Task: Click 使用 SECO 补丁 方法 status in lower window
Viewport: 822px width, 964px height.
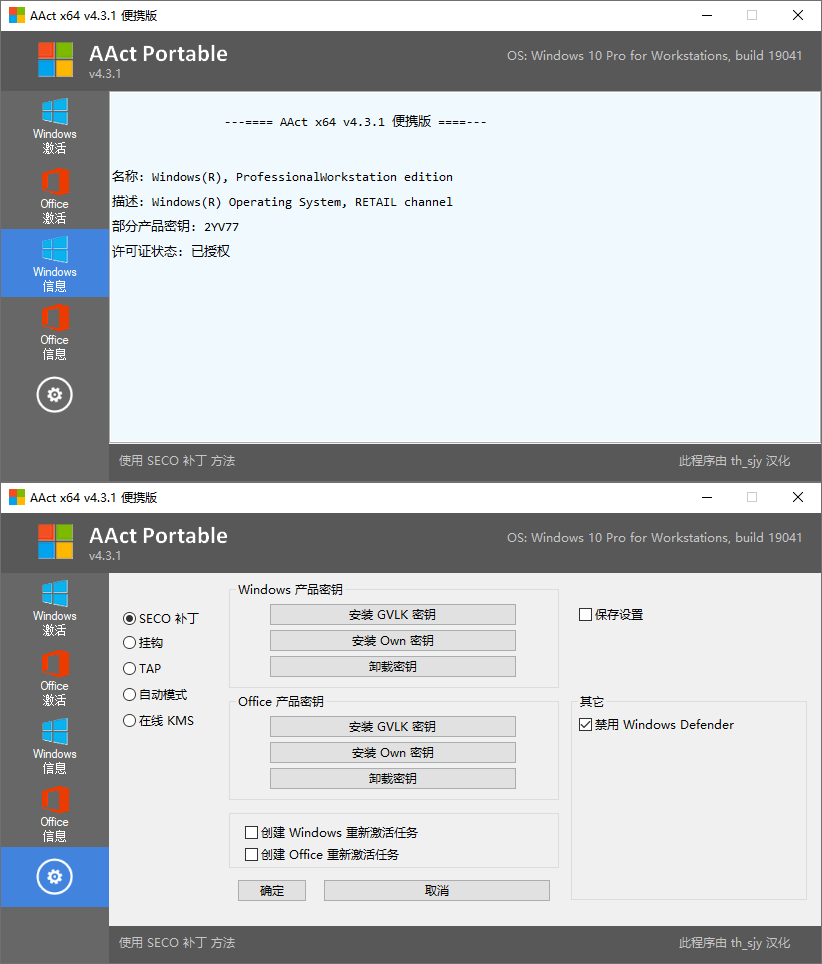Action: click(177, 943)
